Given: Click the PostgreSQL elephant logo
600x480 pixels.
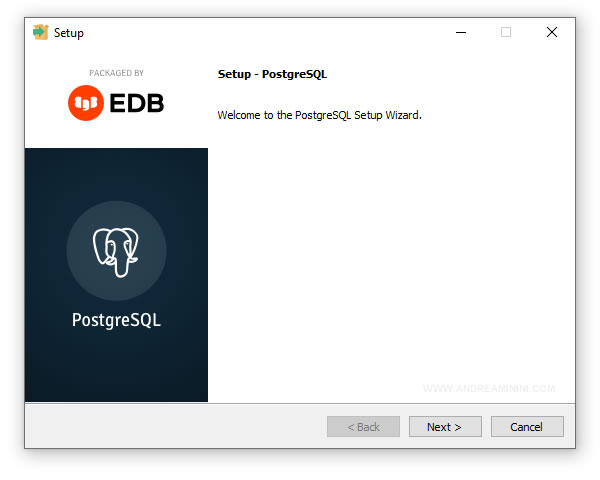Looking at the screenshot, I should click(116, 251).
